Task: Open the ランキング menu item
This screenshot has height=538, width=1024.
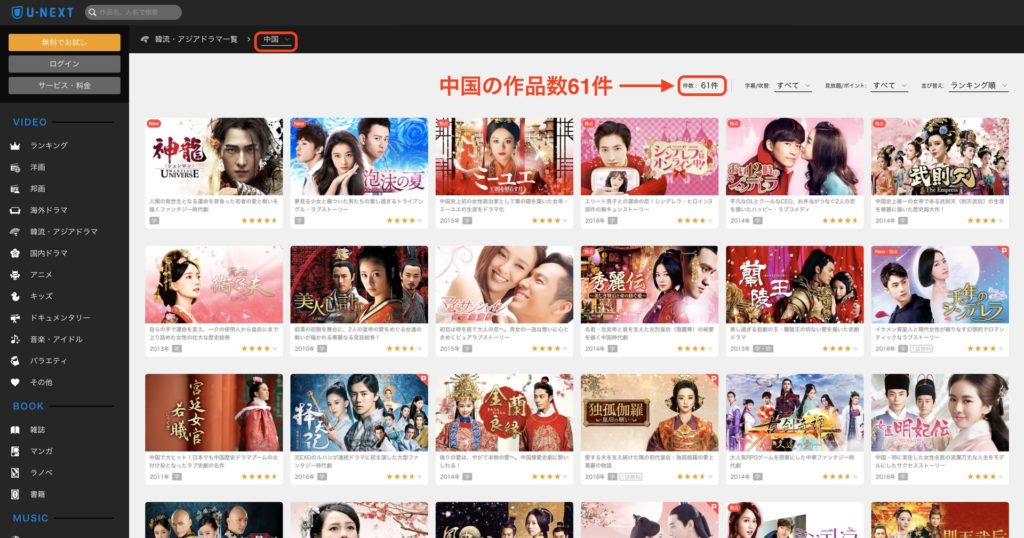Action: point(49,146)
